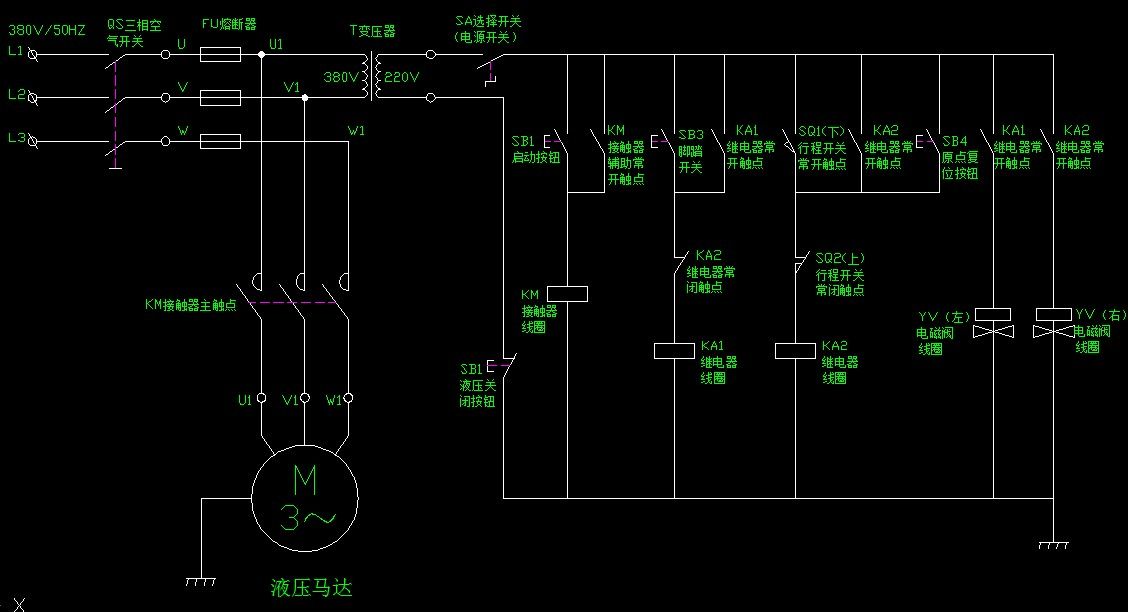Click the 380V/50HZ supply label
The image size is (1128, 612).
(x=47, y=30)
